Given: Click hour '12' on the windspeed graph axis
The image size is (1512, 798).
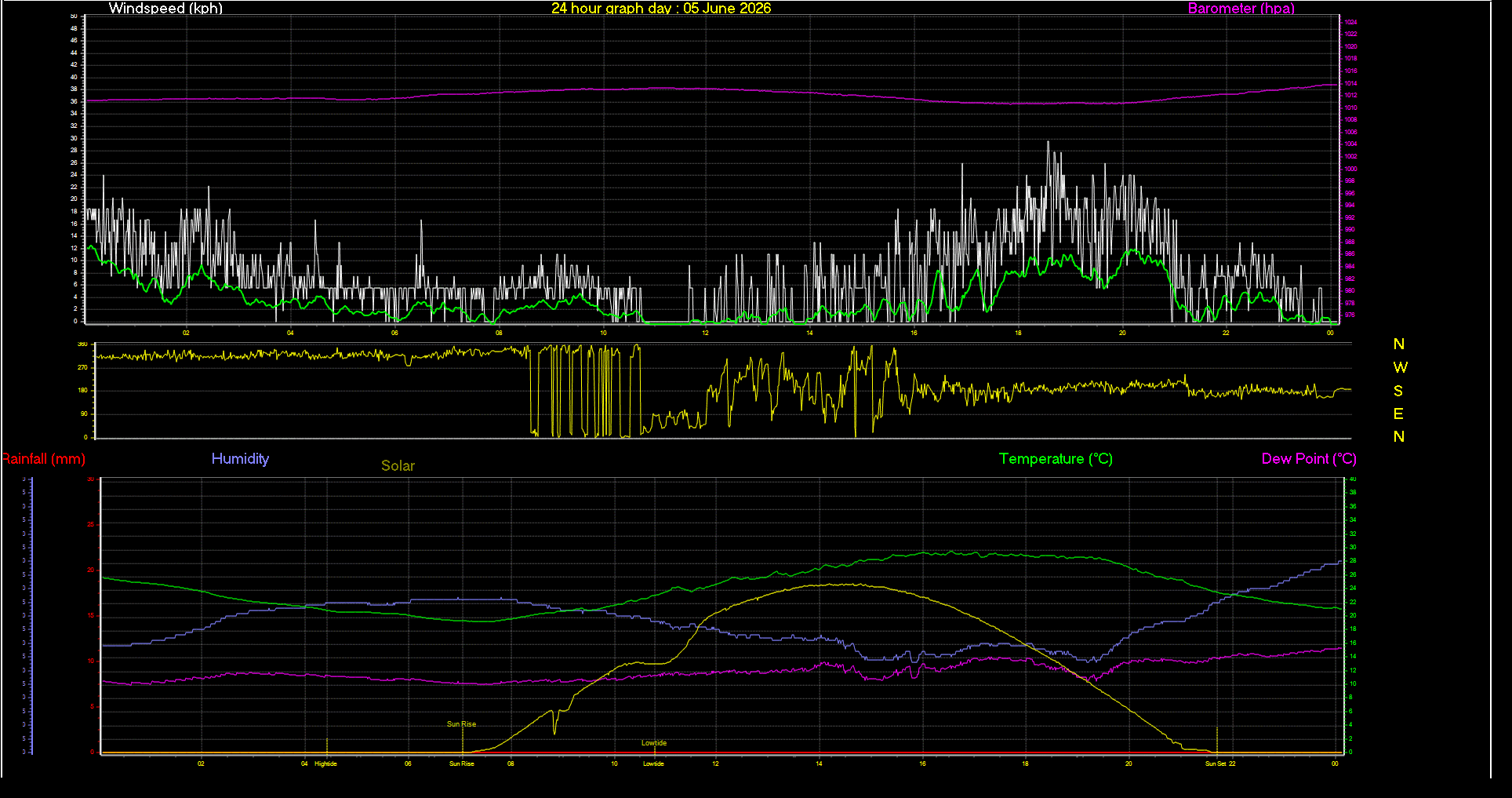Looking at the screenshot, I should [x=705, y=333].
